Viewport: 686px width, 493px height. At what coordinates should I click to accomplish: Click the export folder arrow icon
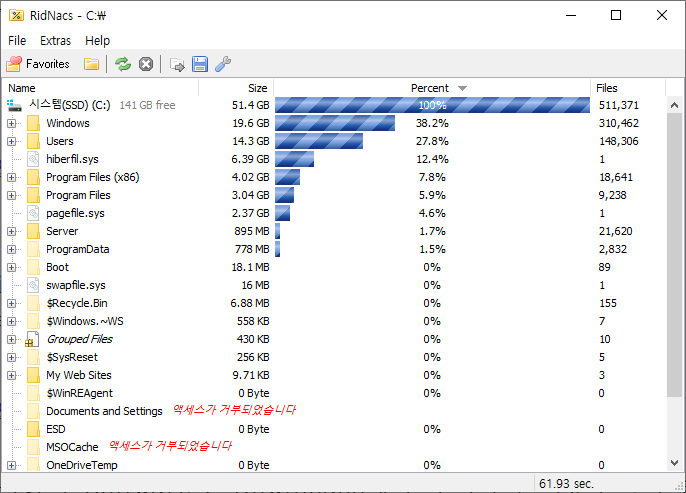(x=177, y=65)
